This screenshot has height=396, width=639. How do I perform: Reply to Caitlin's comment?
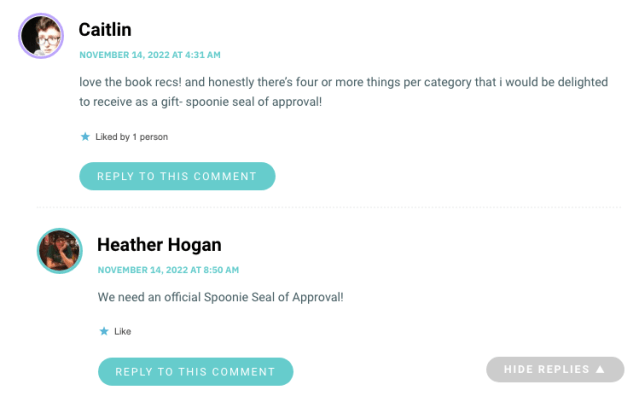177,176
